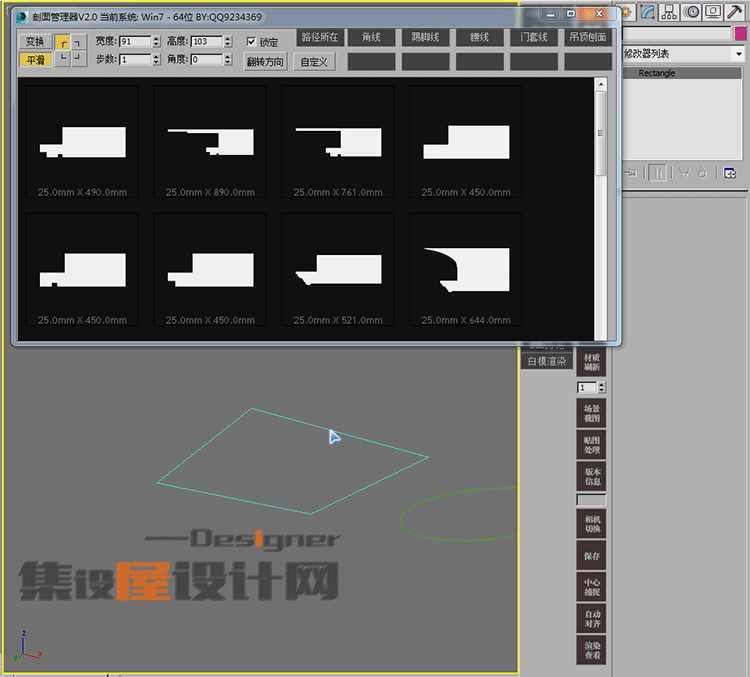Pick the 25.0mm X 521.0mm profile thumbnail
This screenshot has width=750, height=677.
(x=338, y=269)
